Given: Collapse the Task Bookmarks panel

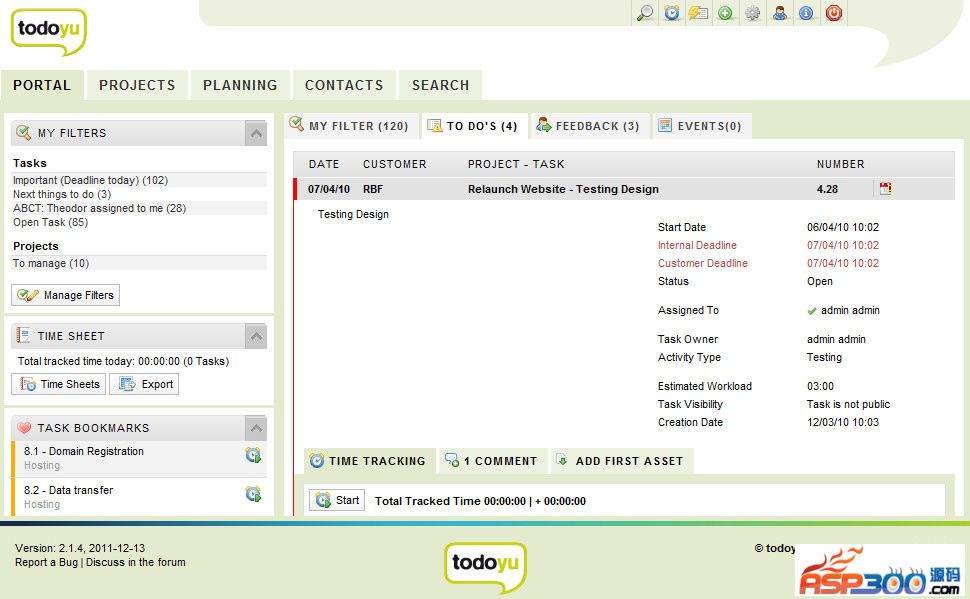Looking at the screenshot, I should pos(256,428).
